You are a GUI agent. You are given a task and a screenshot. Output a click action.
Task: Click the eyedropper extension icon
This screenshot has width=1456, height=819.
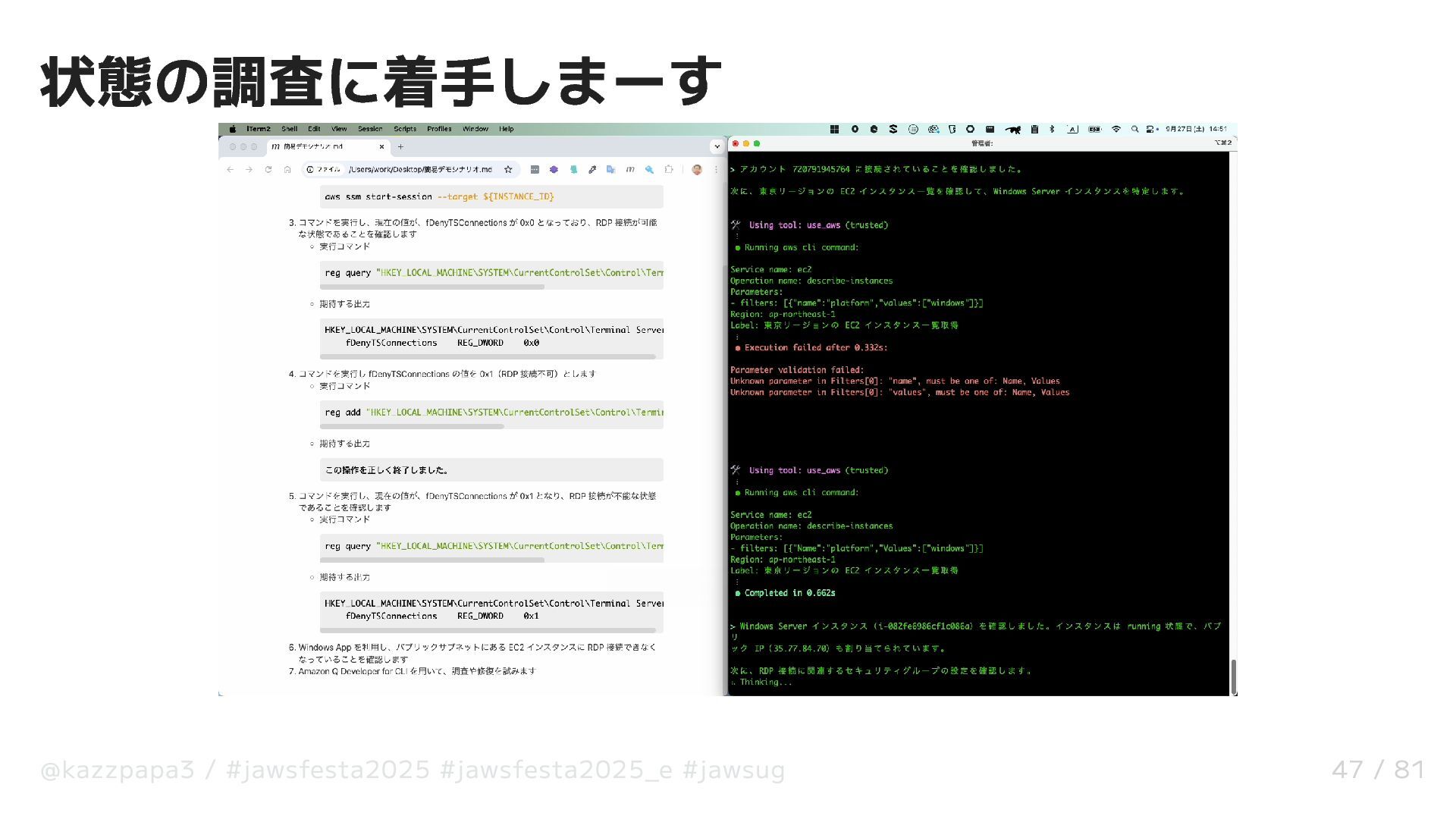pyautogui.click(x=592, y=170)
